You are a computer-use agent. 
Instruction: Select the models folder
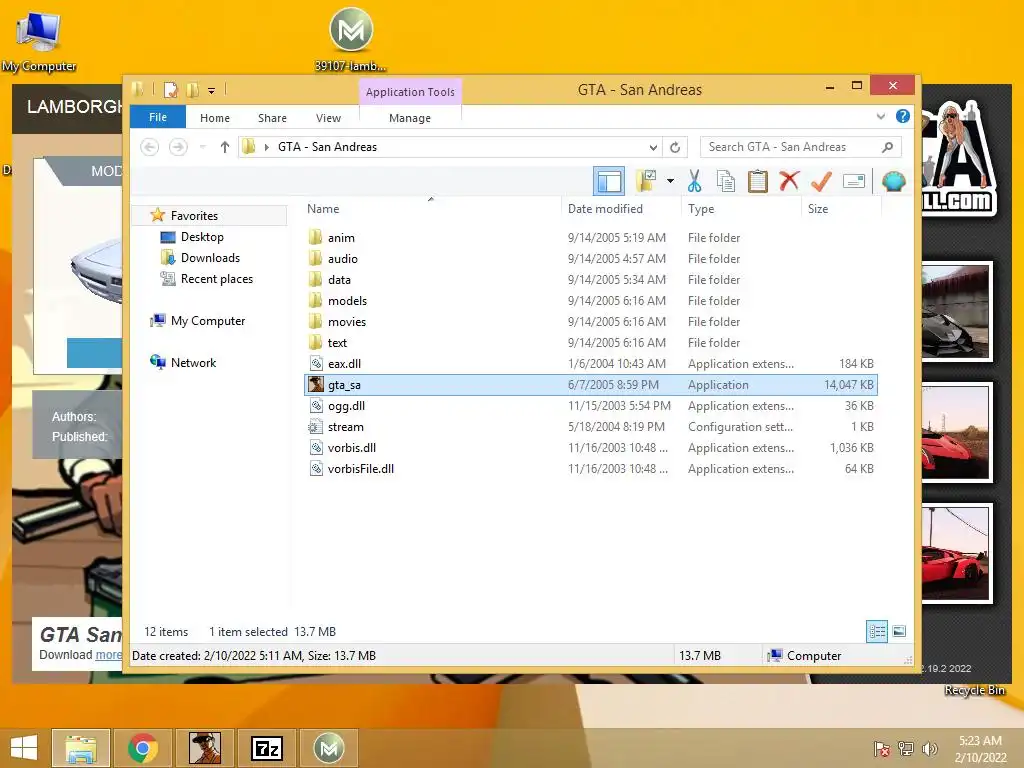[x=591, y=300]
